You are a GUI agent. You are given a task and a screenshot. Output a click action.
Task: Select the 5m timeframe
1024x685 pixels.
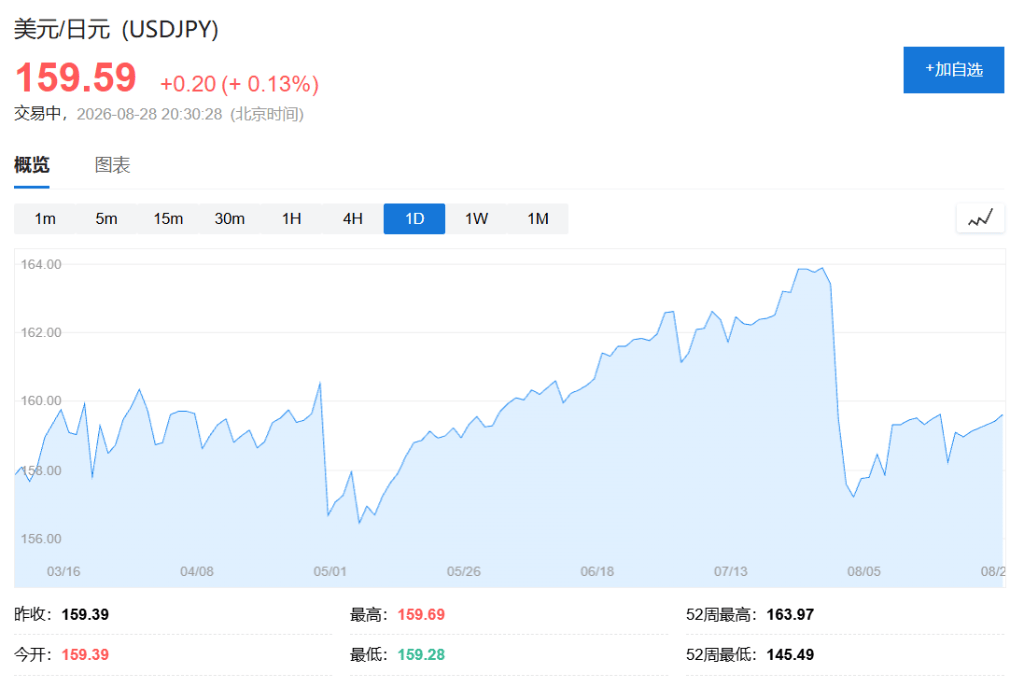(x=106, y=219)
